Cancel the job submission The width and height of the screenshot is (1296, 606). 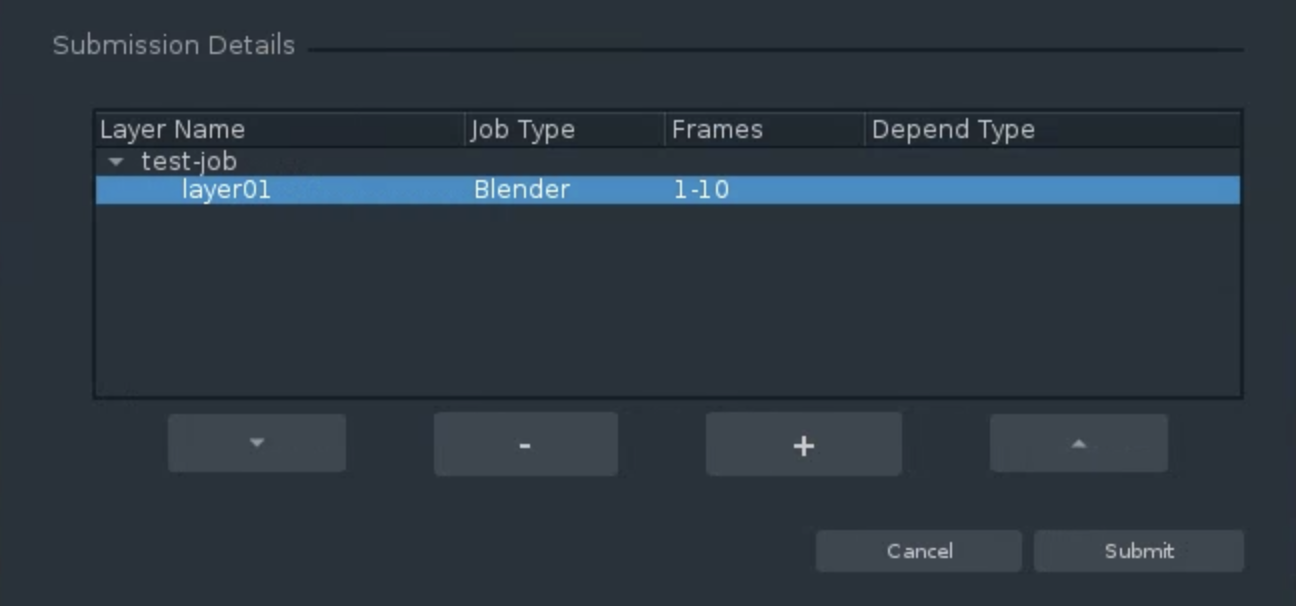tap(919, 551)
